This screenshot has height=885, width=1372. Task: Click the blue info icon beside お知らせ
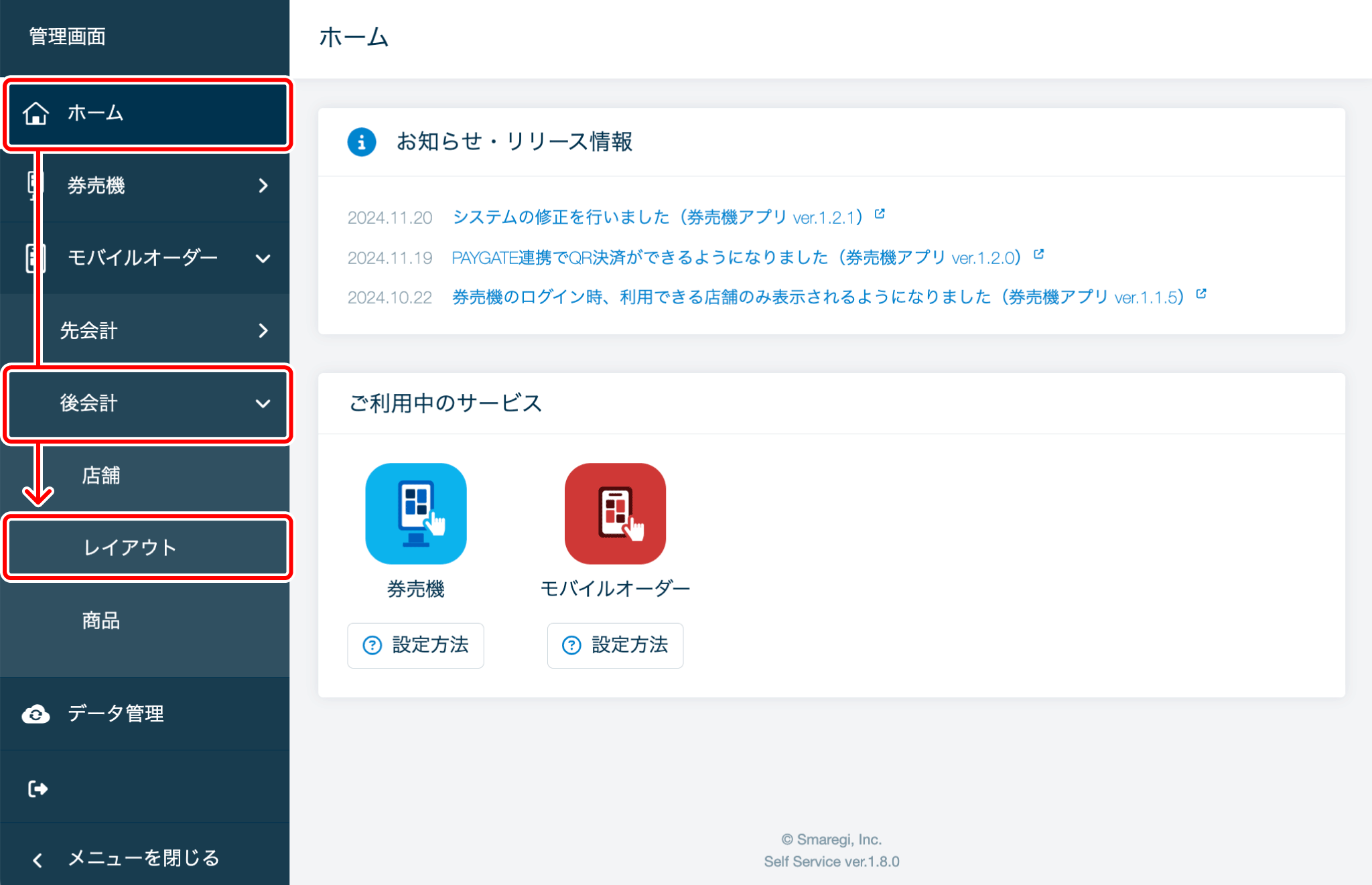click(361, 142)
